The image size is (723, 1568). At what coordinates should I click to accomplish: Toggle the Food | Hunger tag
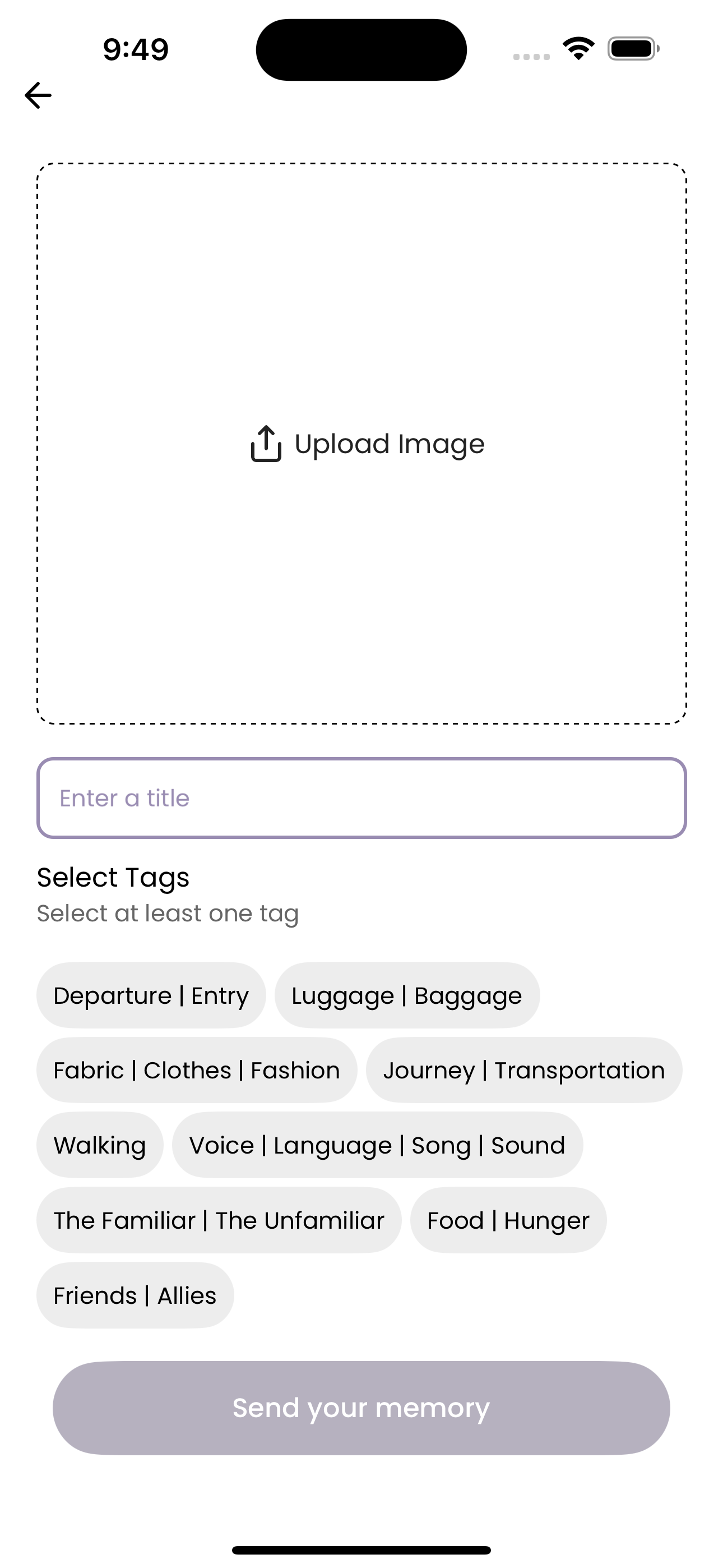coord(508,1220)
